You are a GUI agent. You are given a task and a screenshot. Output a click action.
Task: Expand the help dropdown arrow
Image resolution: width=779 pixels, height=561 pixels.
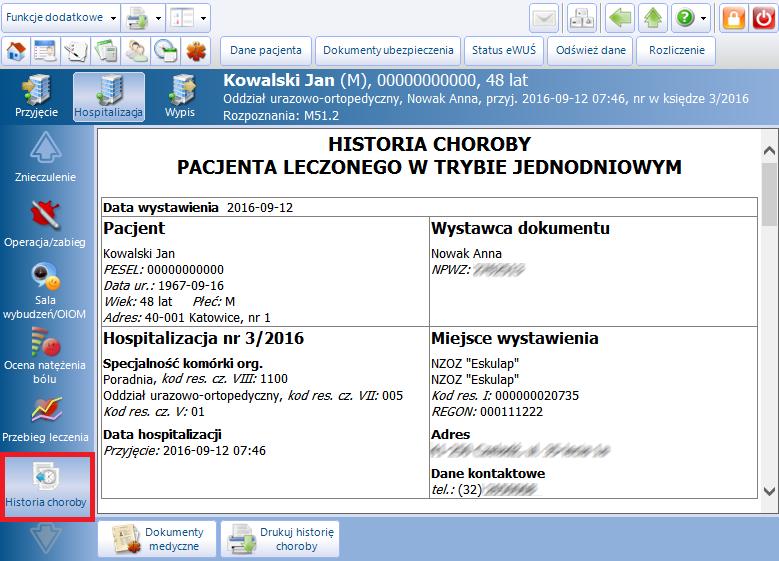pos(703,18)
